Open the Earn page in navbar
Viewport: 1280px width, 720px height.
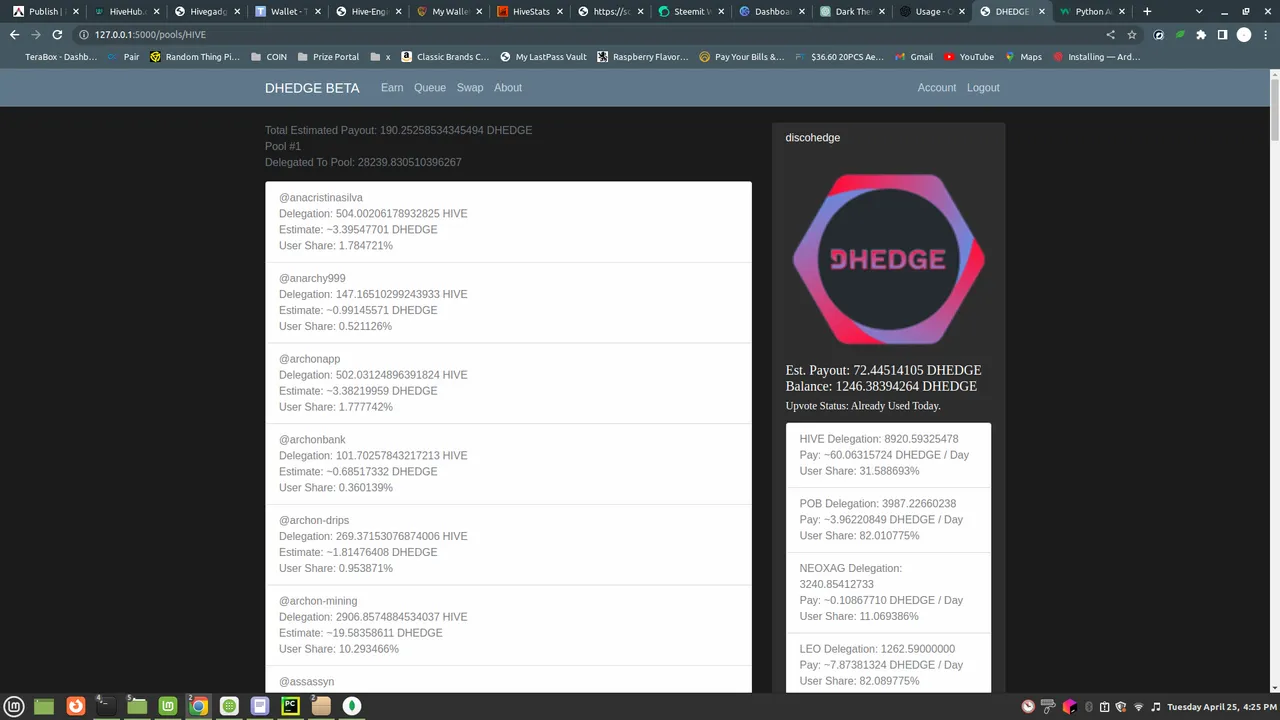(x=392, y=88)
